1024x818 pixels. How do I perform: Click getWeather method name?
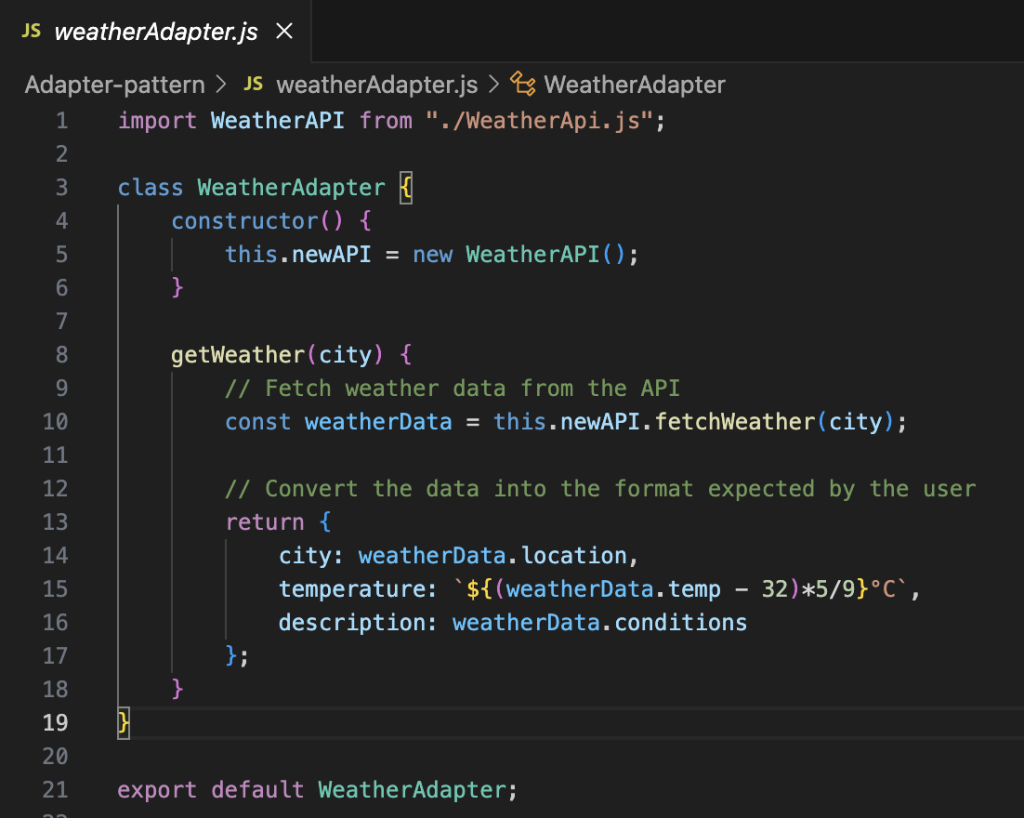[x=238, y=355]
